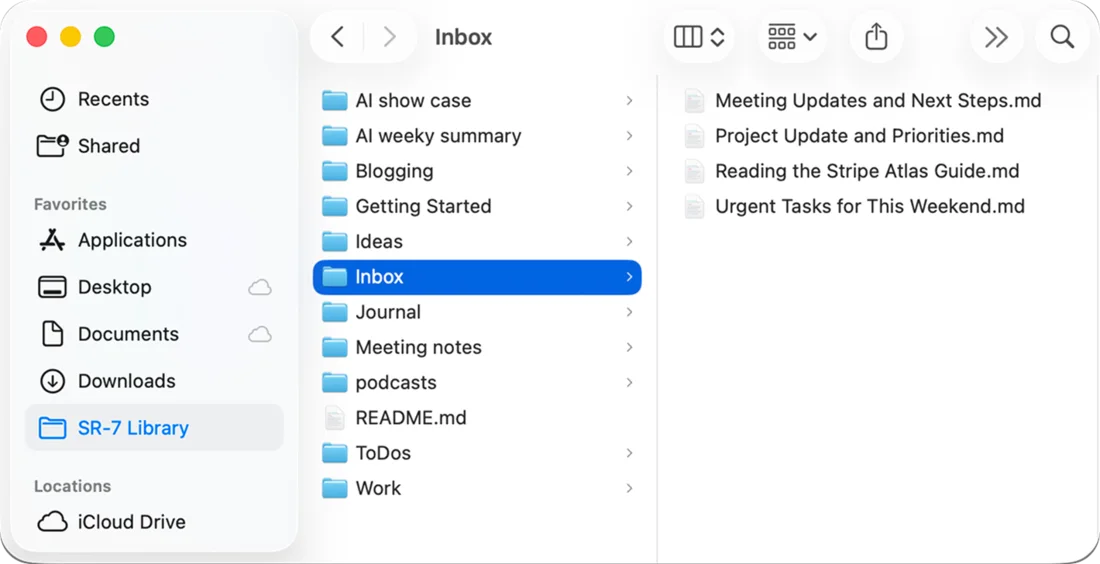1100x564 pixels.
Task: Click the highlighted Inbox folder row
Action: click(477, 276)
